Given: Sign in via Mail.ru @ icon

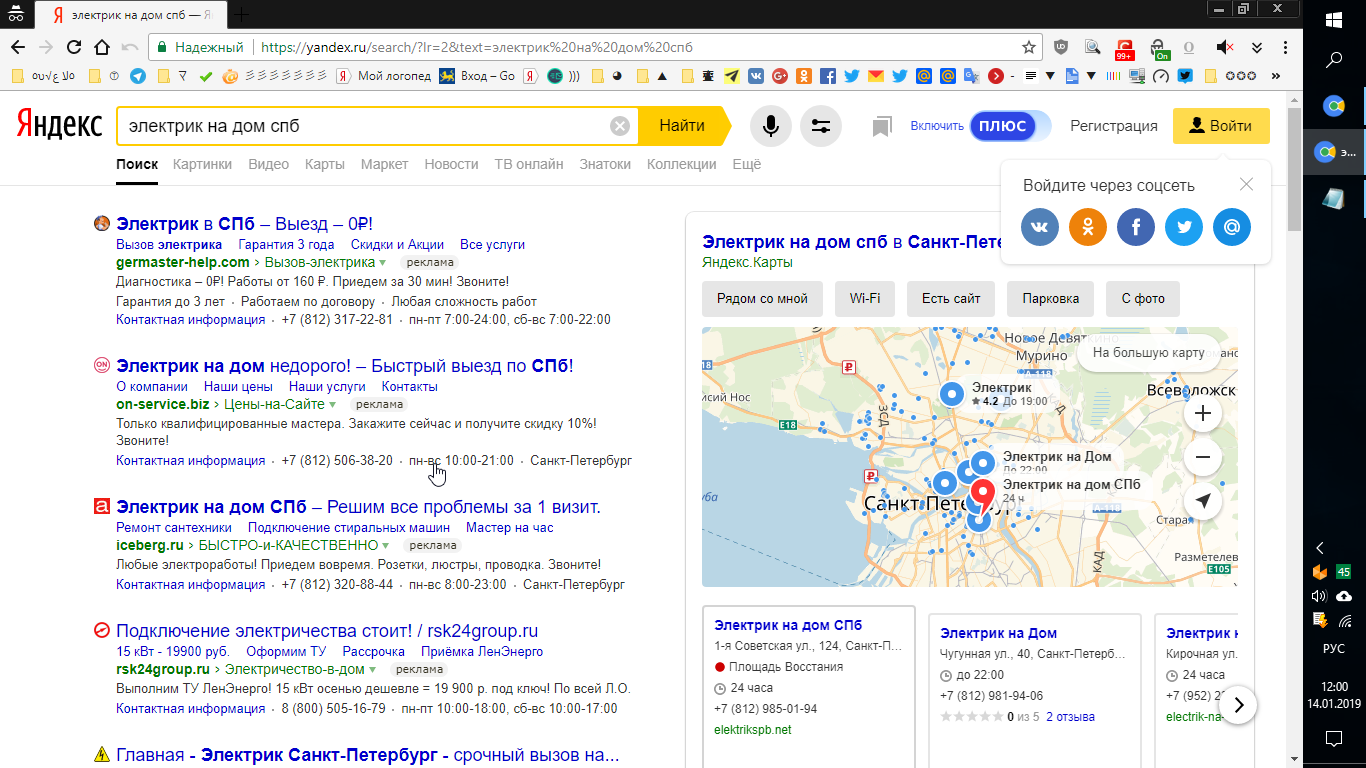Looking at the screenshot, I should coord(1232,227).
